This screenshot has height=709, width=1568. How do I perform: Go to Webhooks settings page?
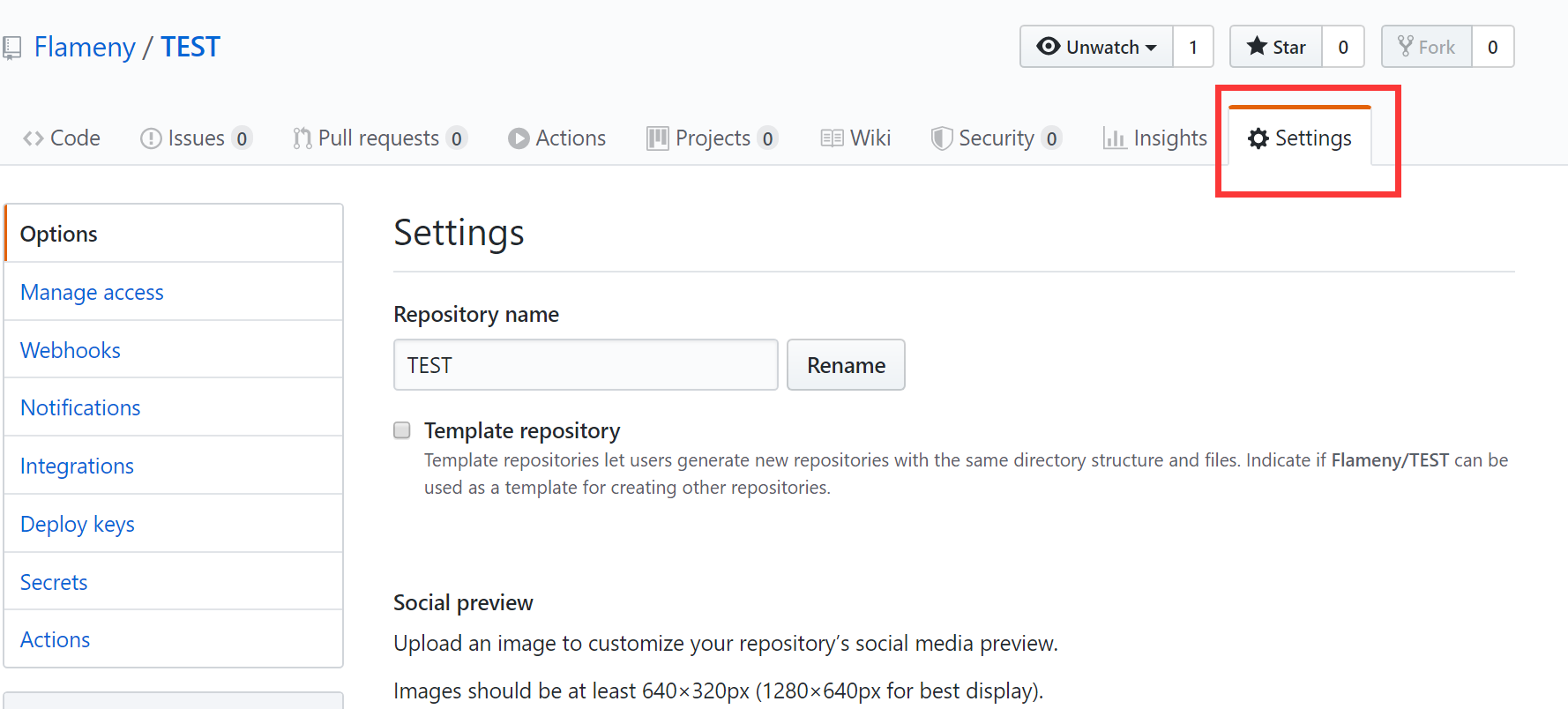click(71, 350)
